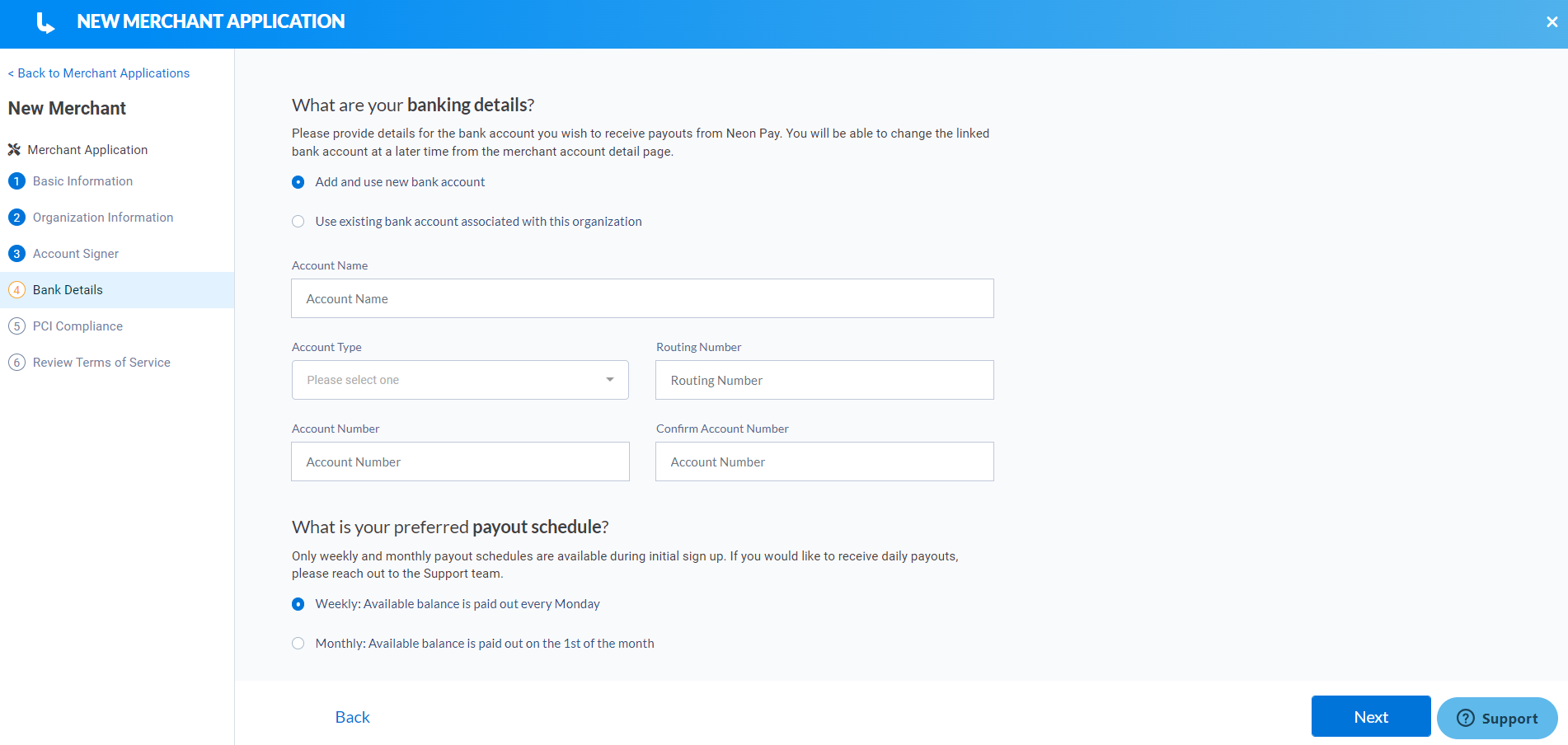Image resolution: width=1568 pixels, height=745 pixels.
Task: Click the step 6 circle for Review Terms
Action: [x=16, y=362]
